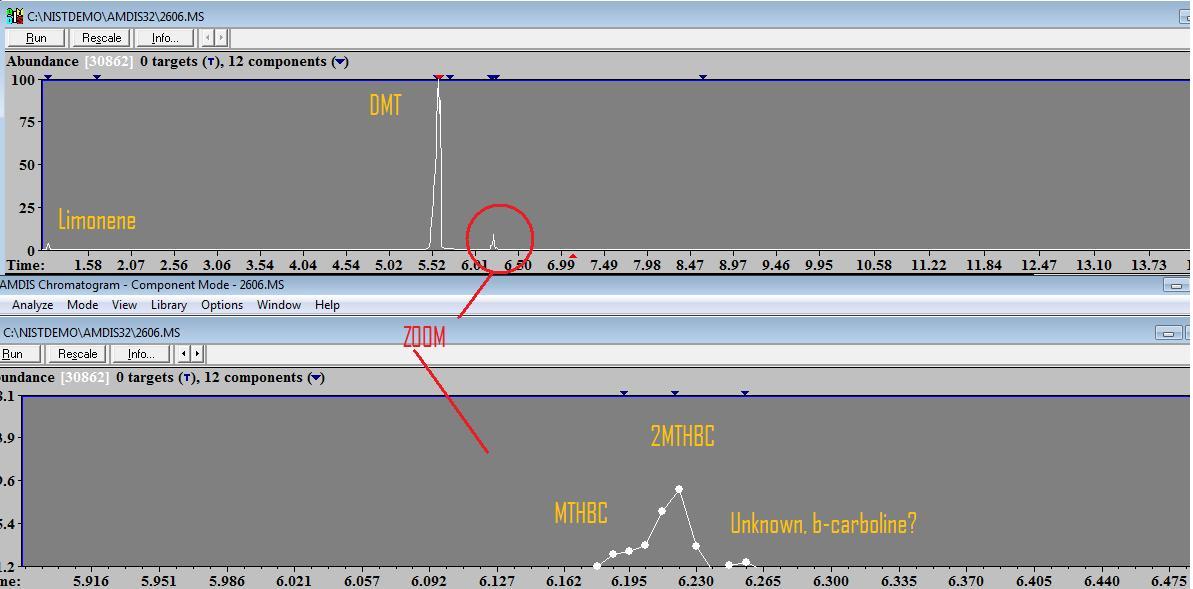Open the Options menu
Screen dimensions: 1193x589
[222, 305]
